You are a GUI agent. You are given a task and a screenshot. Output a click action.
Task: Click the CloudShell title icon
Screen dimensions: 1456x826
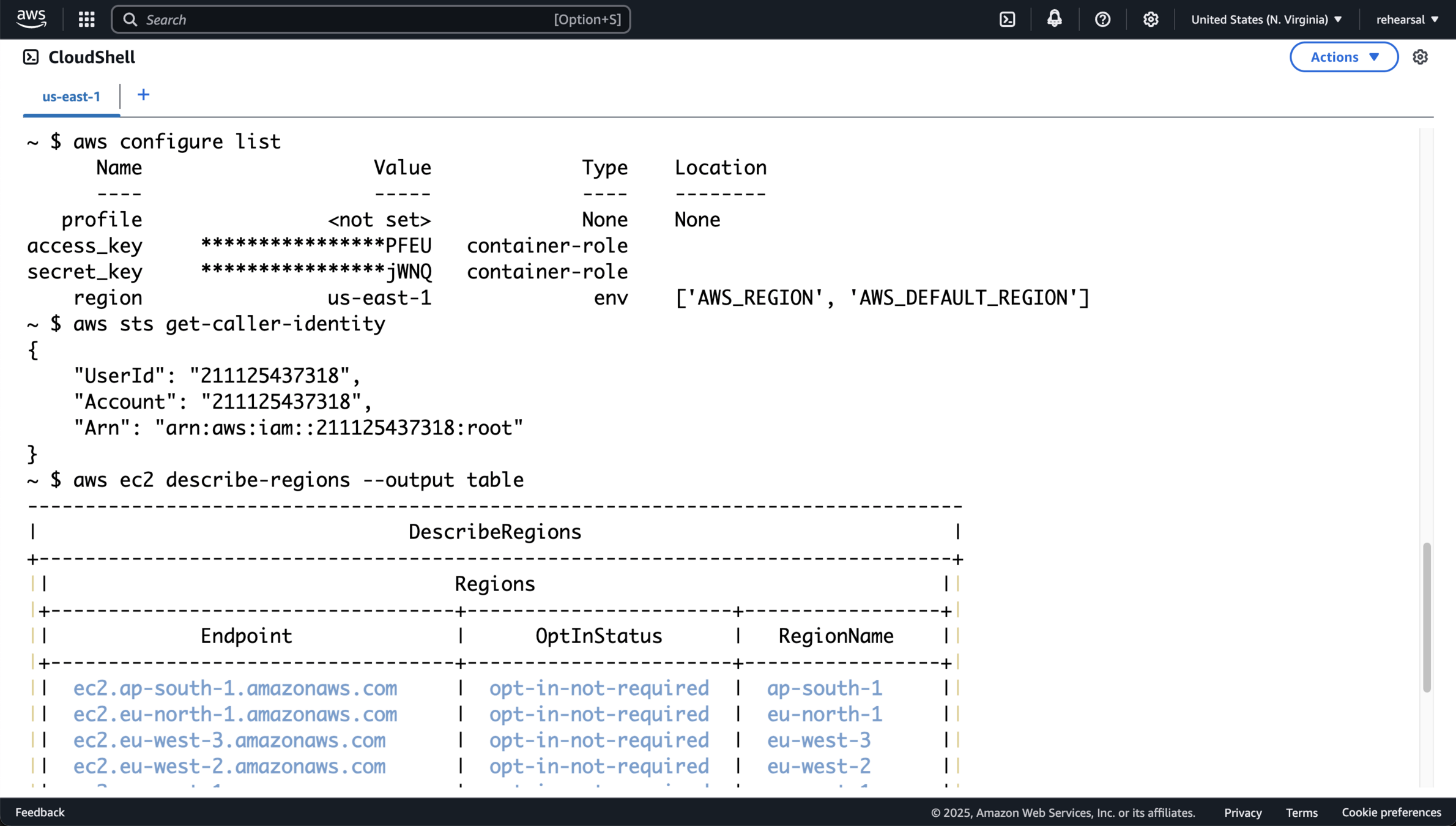coord(31,57)
